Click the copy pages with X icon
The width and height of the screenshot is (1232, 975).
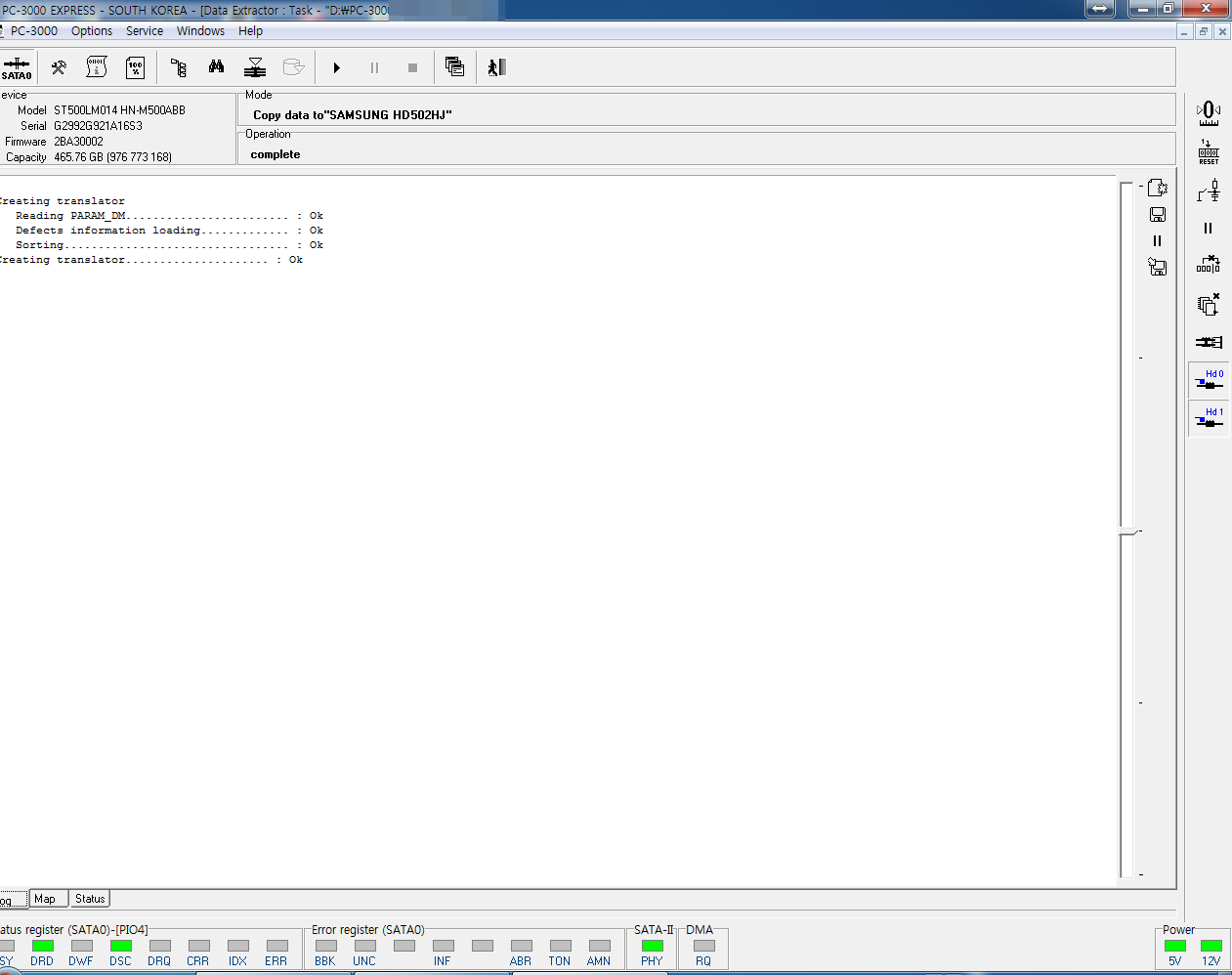(1209, 304)
